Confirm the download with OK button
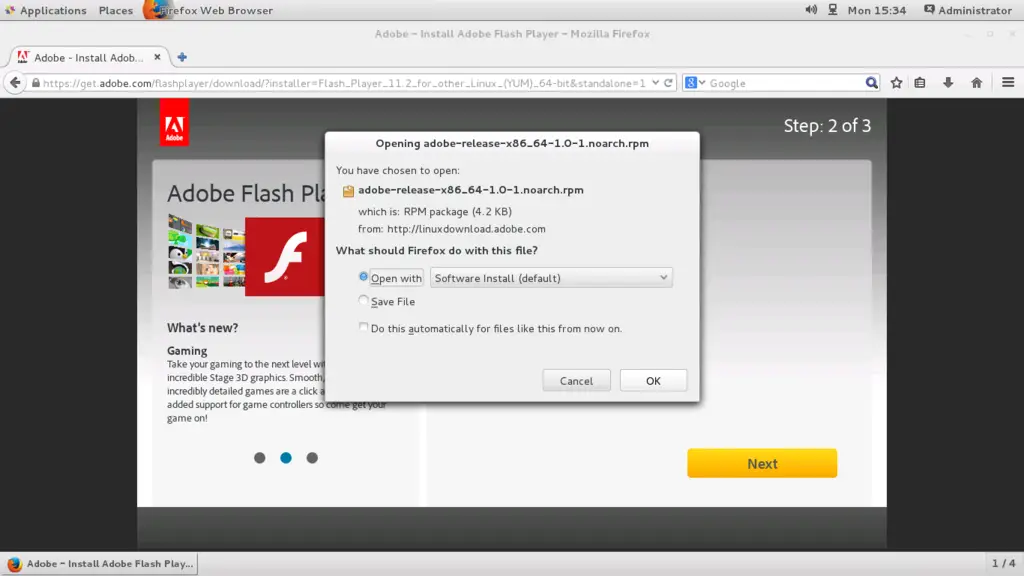 click(x=653, y=381)
